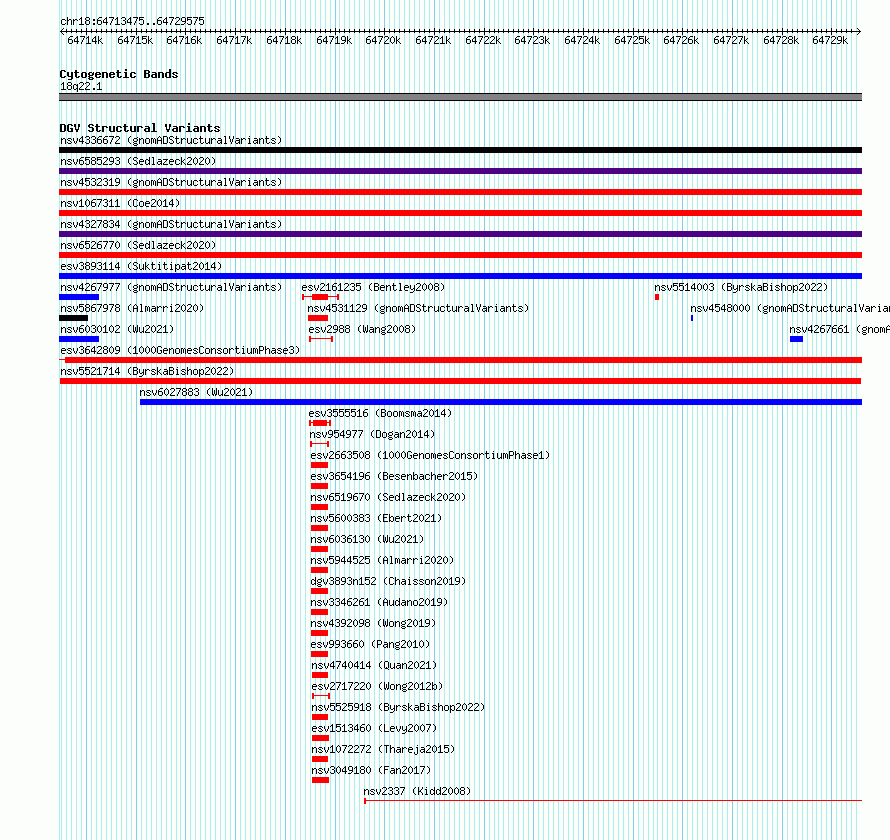Open nsv5867978 (Almarri2020) label
The width and height of the screenshot is (890, 840).
[132, 308]
